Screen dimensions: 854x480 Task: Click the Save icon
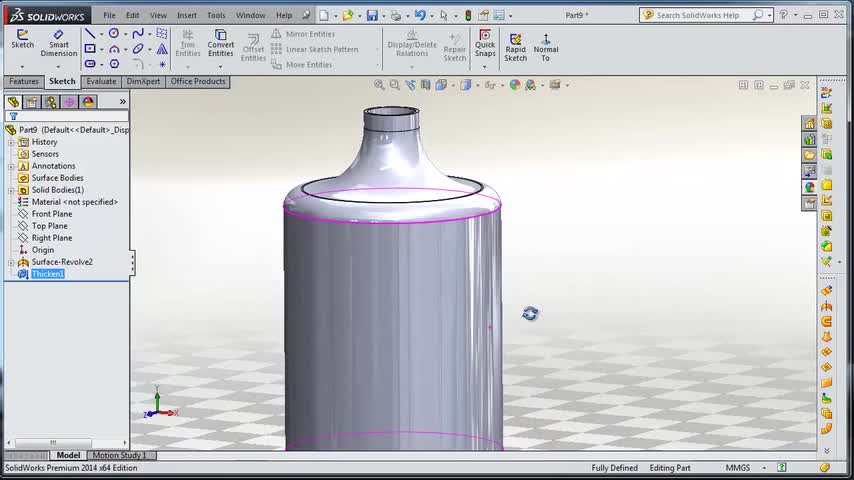coord(372,15)
